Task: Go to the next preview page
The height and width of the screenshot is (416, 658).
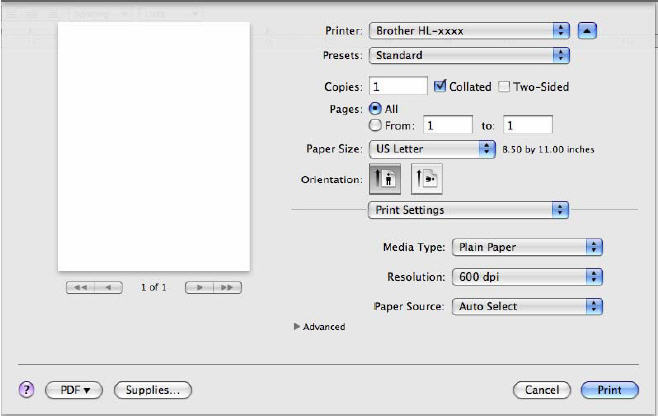Action: [x=199, y=287]
